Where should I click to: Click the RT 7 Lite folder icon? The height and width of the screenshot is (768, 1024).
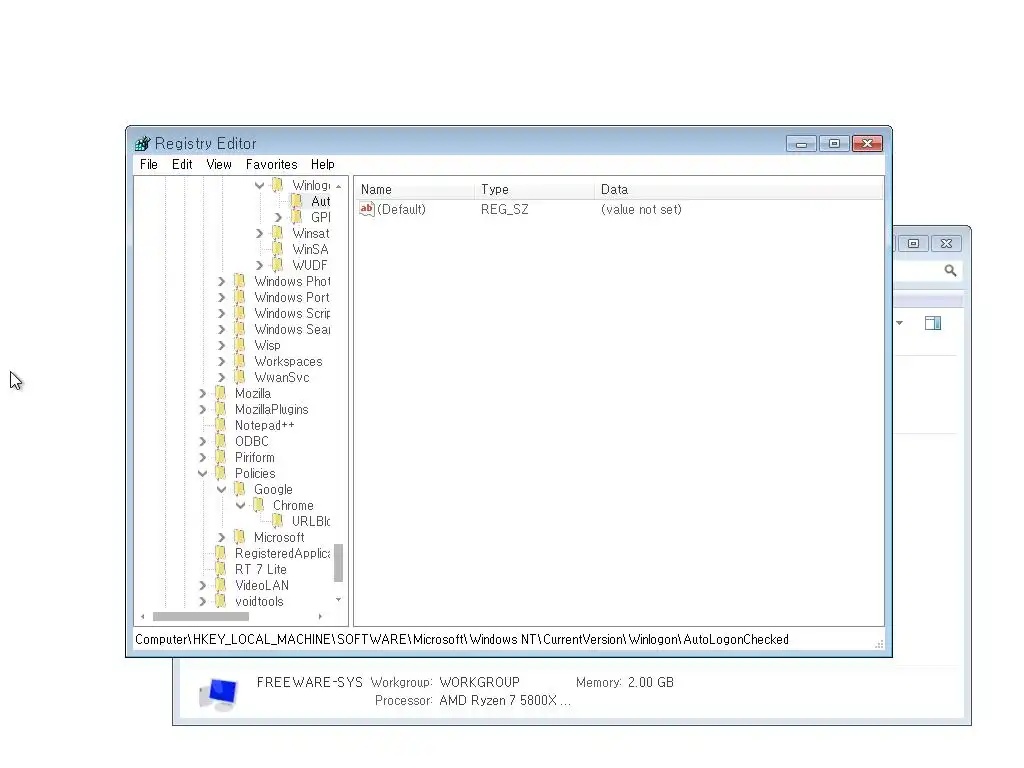[x=221, y=569]
